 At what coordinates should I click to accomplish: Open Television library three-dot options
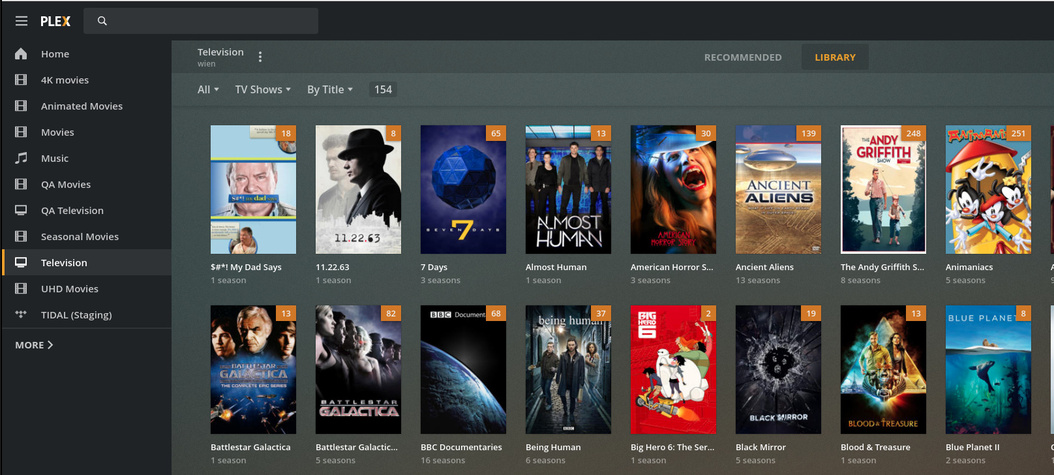pos(260,57)
